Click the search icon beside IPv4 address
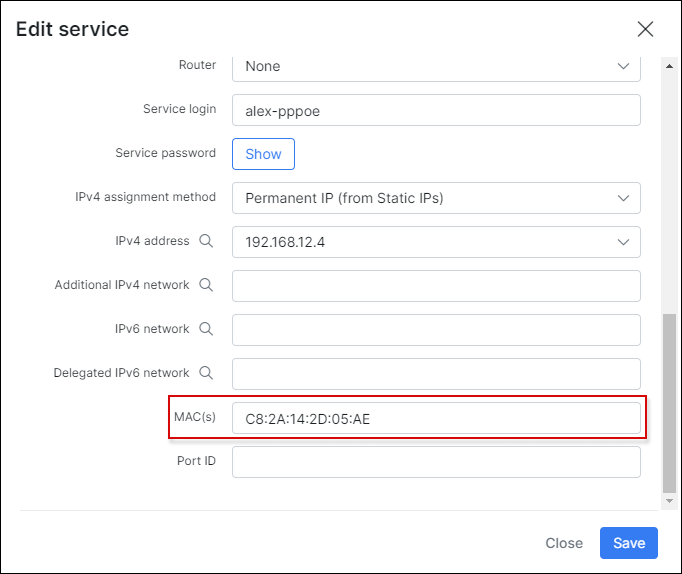The image size is (682, 574). (x=206, y=241)
